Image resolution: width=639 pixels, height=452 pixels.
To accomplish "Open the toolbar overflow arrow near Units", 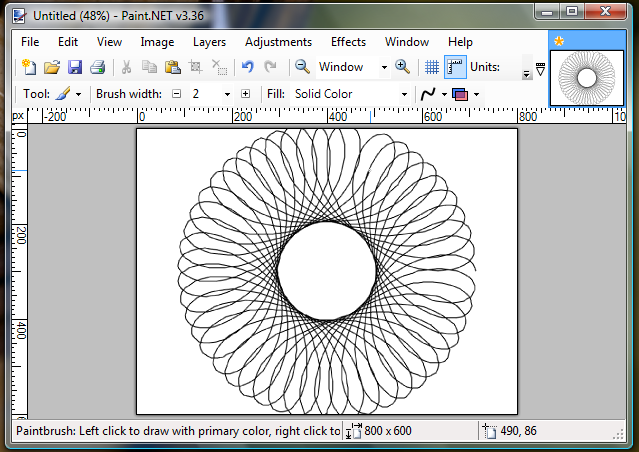I will tap(527, 74).
